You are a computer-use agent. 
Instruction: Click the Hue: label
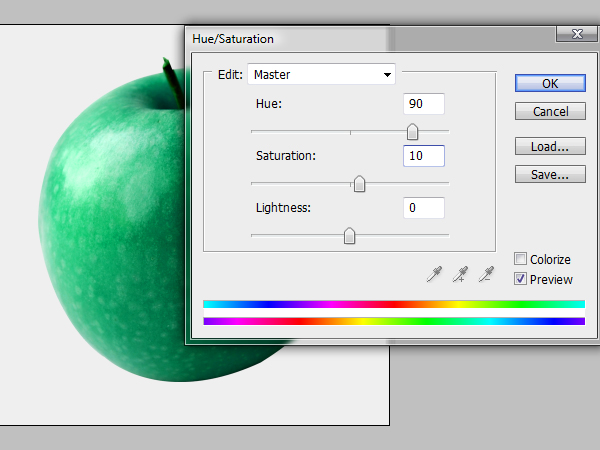(x=269, y=104)
